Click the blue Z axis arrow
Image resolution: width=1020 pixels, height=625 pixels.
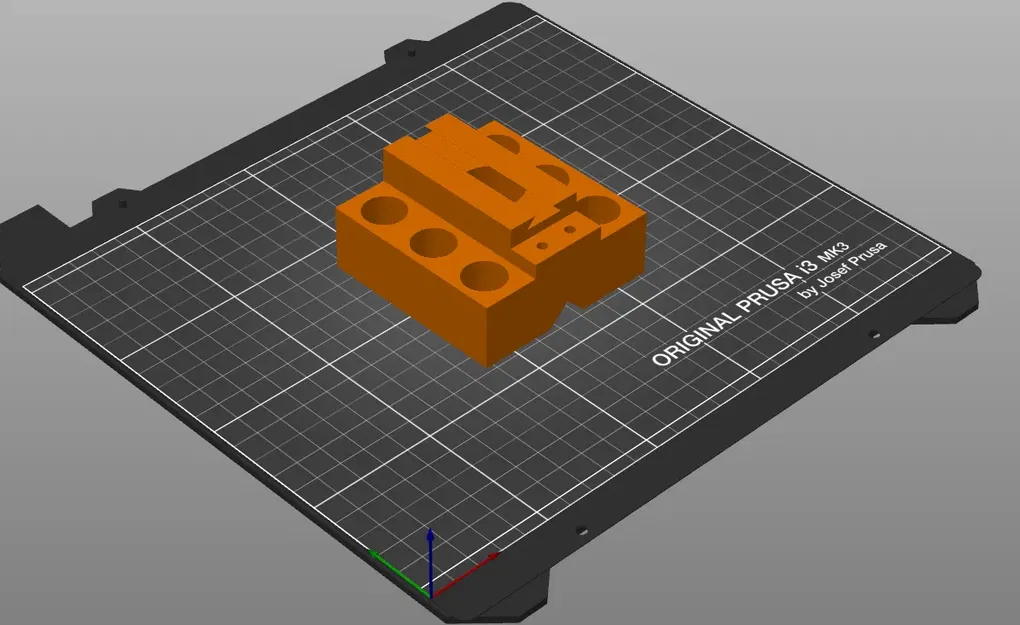(430, 562)
